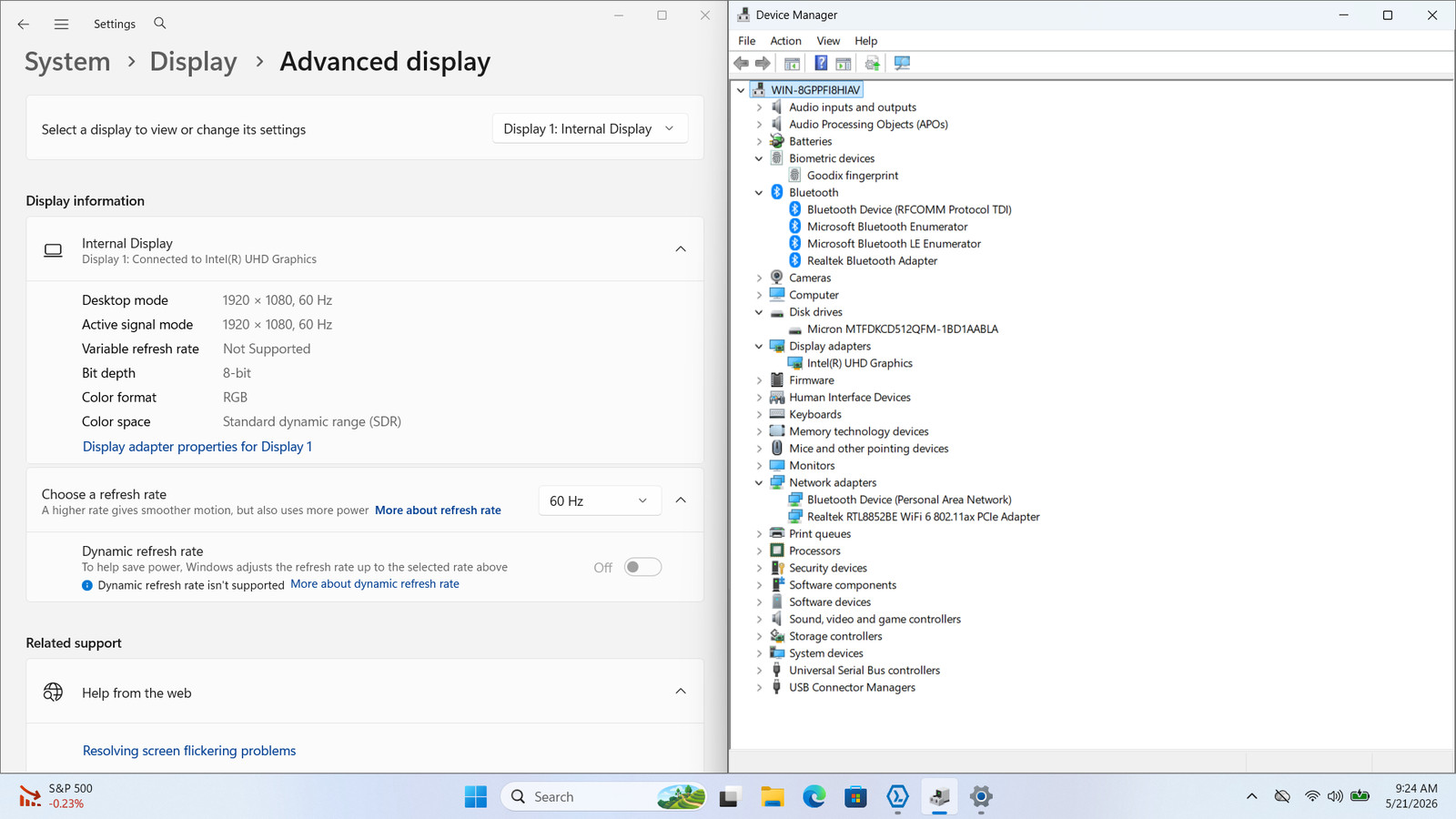Open File Explorer from the taskbar
Image resolution: width=1456 pixels, height=819 pixels.
(x=773, y=797)
